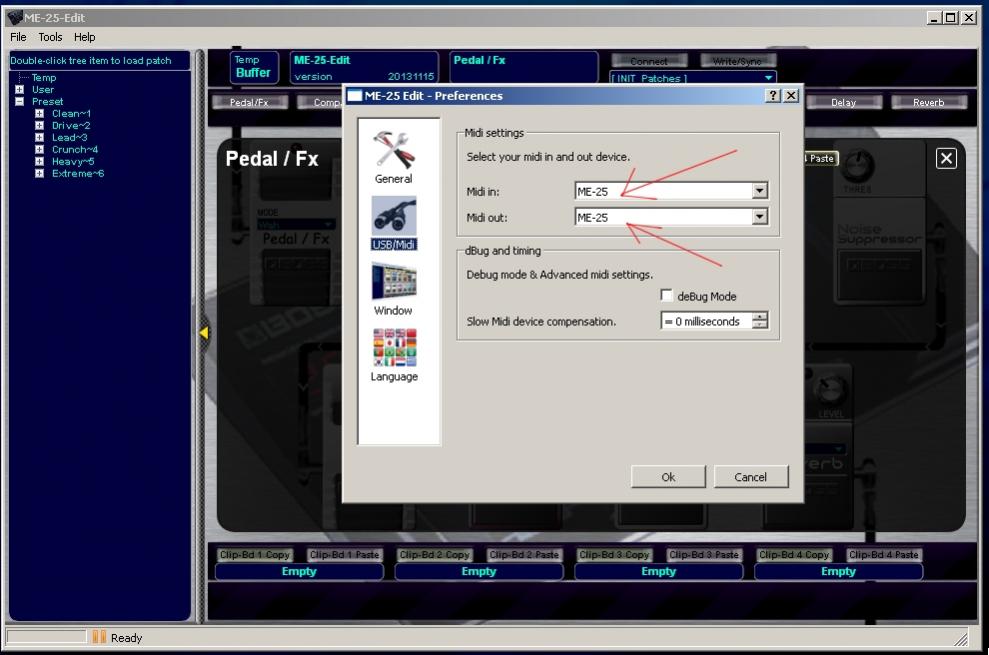Expand the Clean~1 preset group

click(x=39, y=114)
